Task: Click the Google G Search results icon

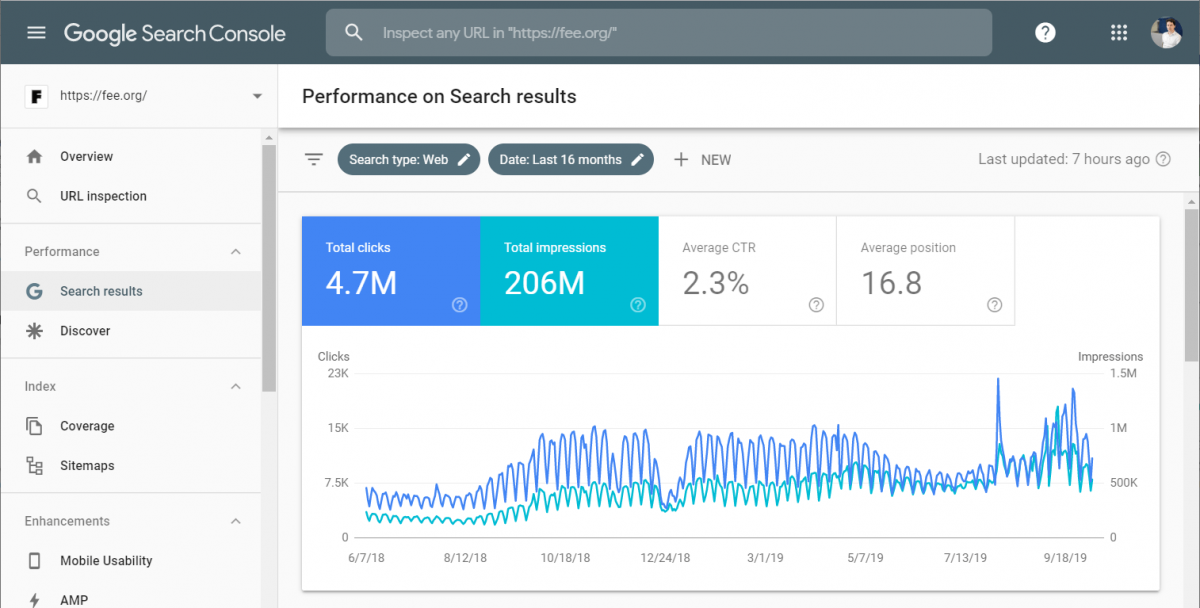Action: pyautogui.click(x=35, y=291)
